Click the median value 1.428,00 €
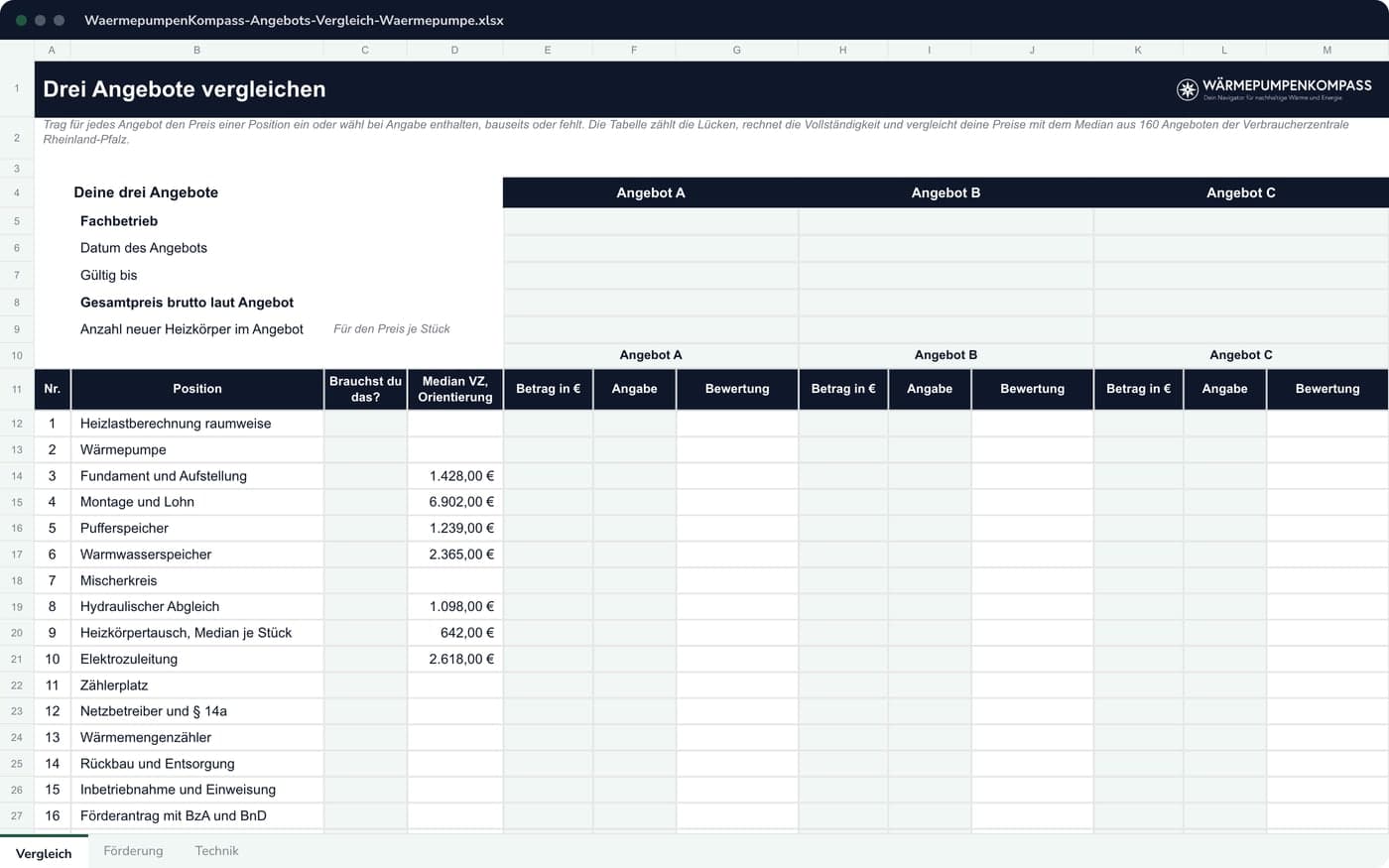Screen dimensions: 1389x868 click(x=455, y=476)
